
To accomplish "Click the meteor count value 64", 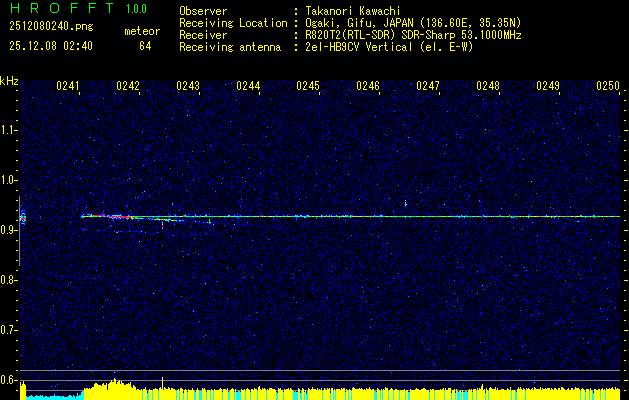I will click(145, 46).
